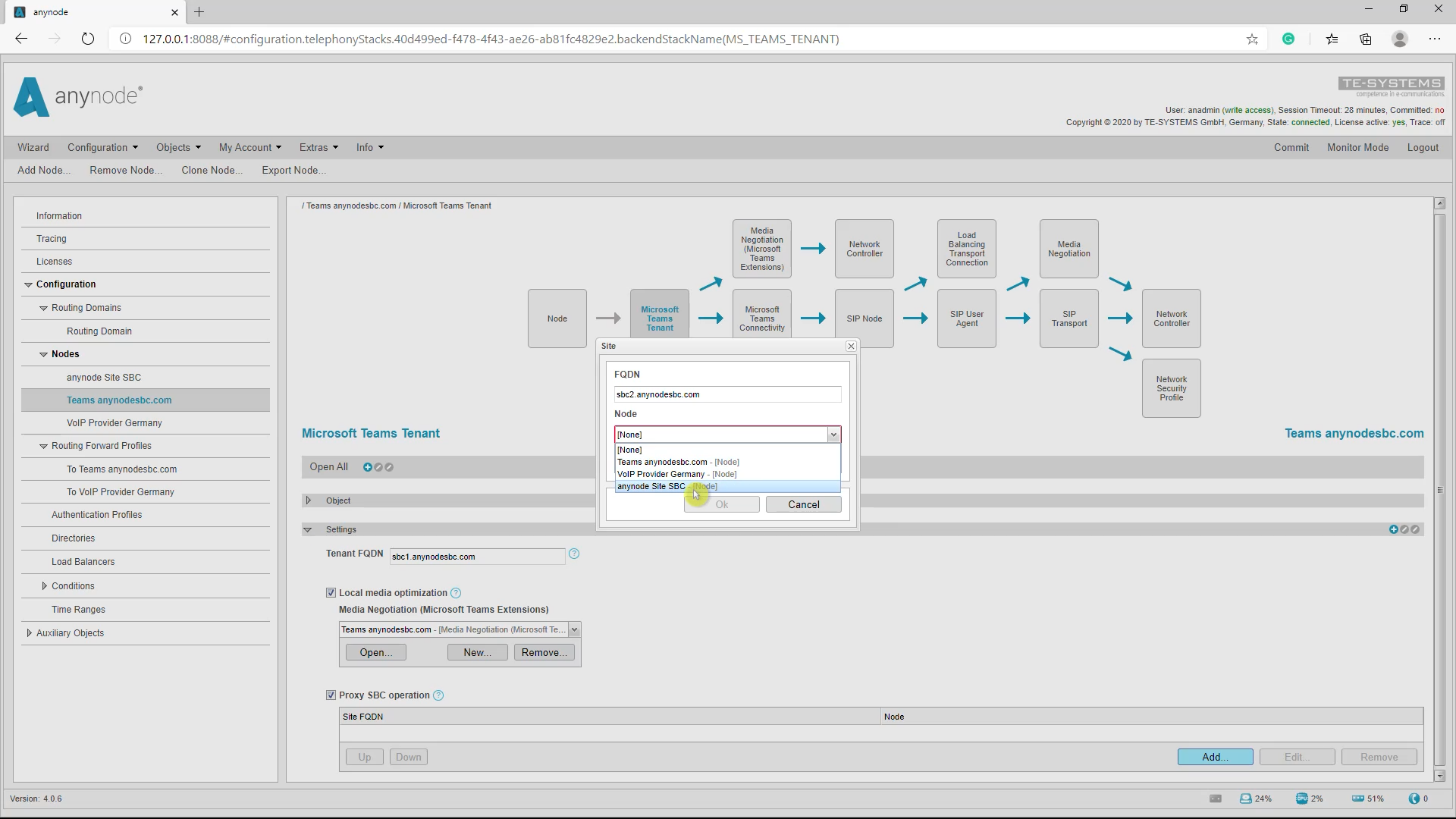Click the Grammarly extension icon
Image resolution: width=1456 pixels, height=819 pixels.
point(1288,39)
